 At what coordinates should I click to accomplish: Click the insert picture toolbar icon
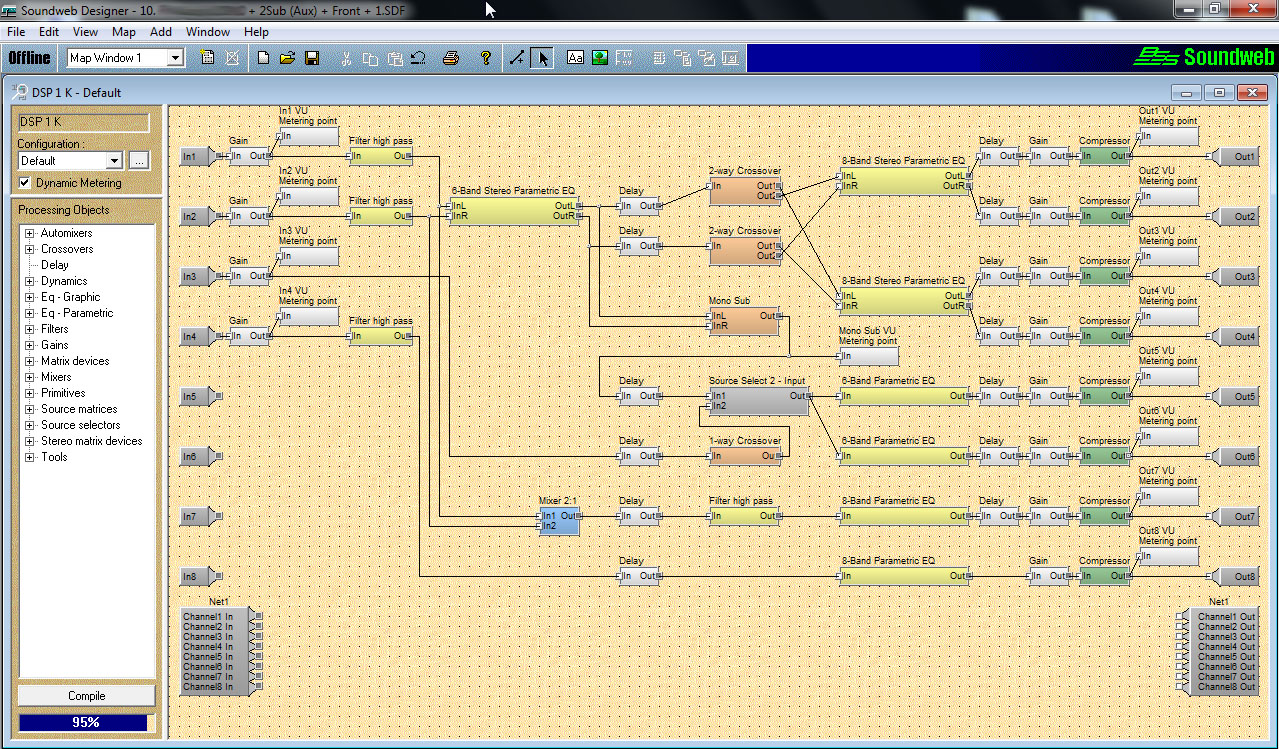(599, 58)
